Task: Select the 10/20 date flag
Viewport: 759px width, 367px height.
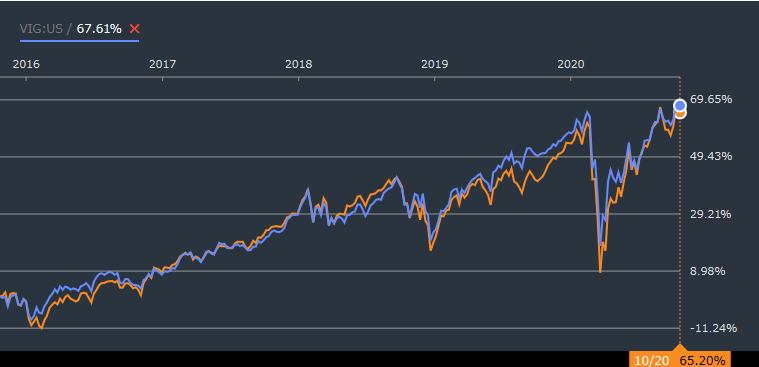Action: (652, 360)
